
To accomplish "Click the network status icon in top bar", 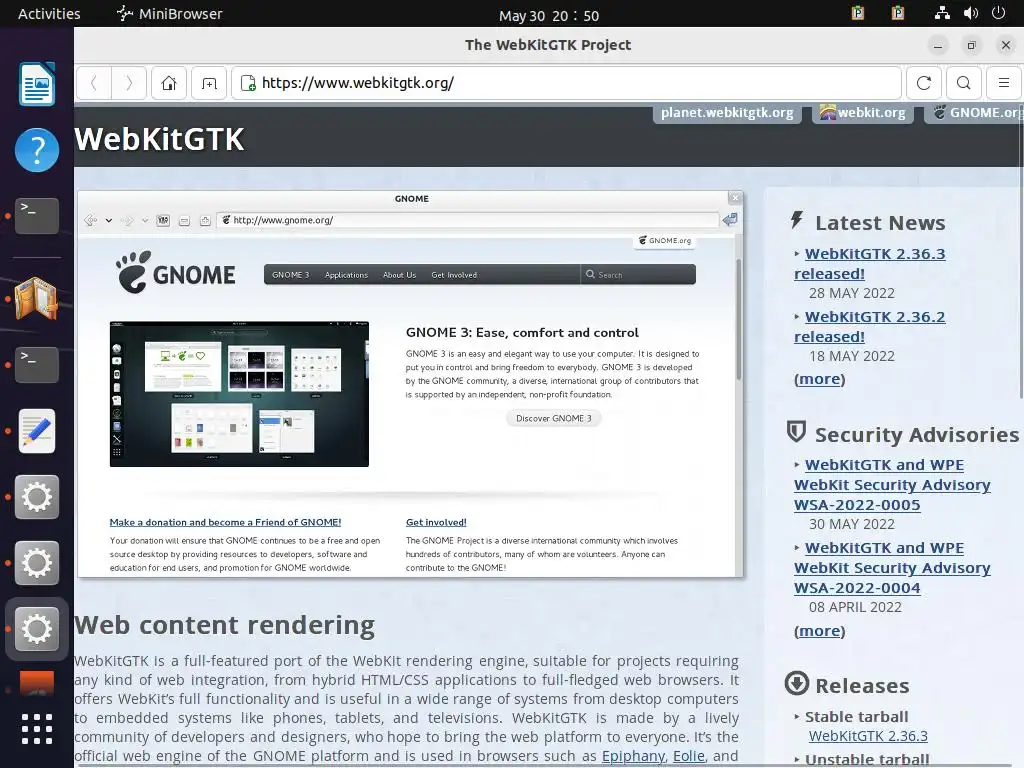I will pyautogui.click(x=942, y=13).
